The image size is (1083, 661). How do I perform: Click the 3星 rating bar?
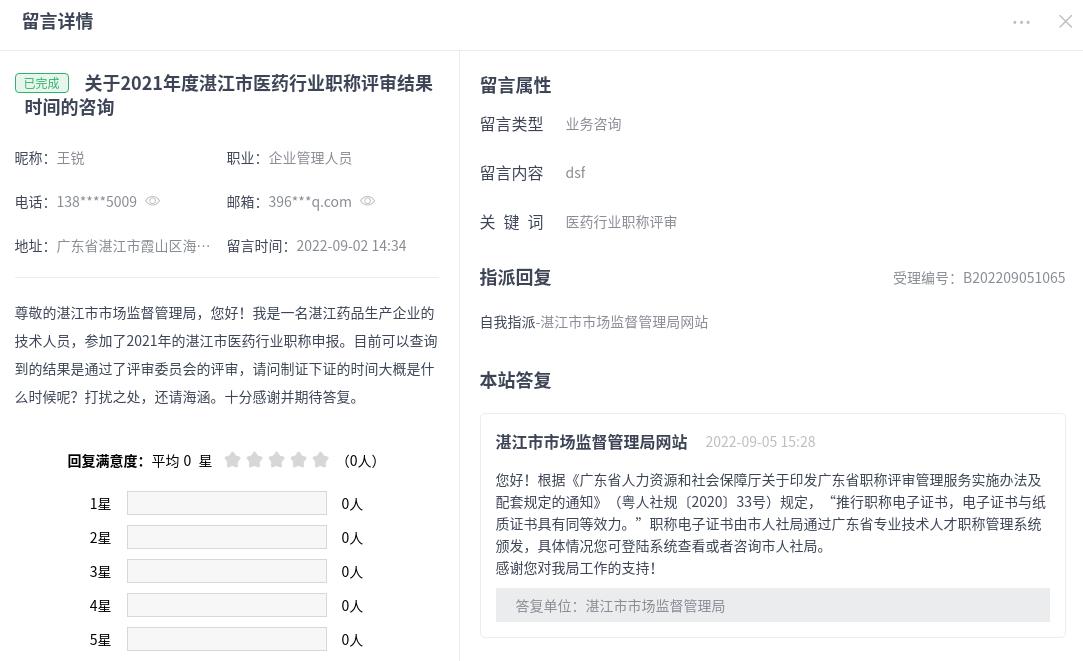click(x=227, y=572)
